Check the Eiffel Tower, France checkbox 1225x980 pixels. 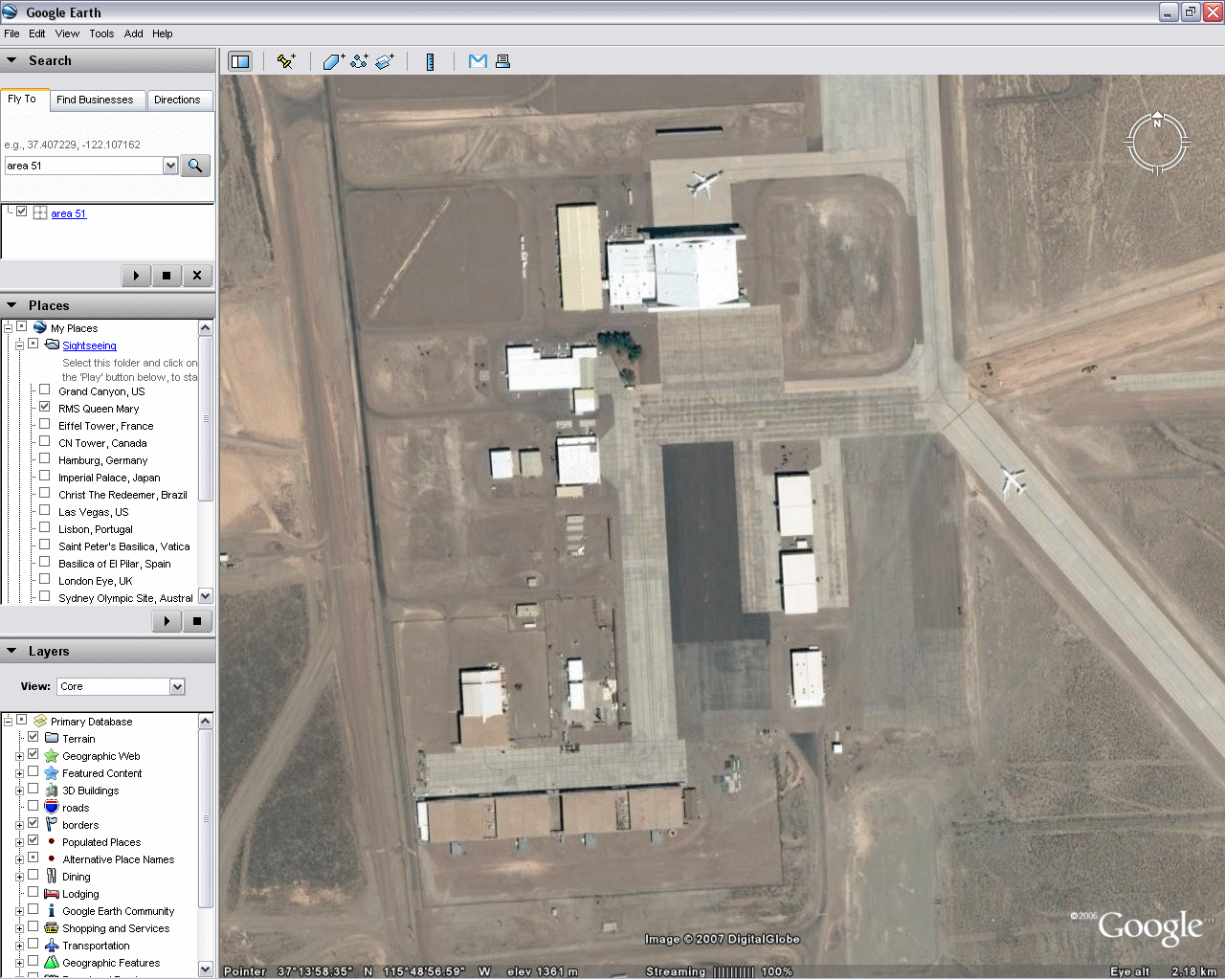pyautogui.click(x=44, y=424)
